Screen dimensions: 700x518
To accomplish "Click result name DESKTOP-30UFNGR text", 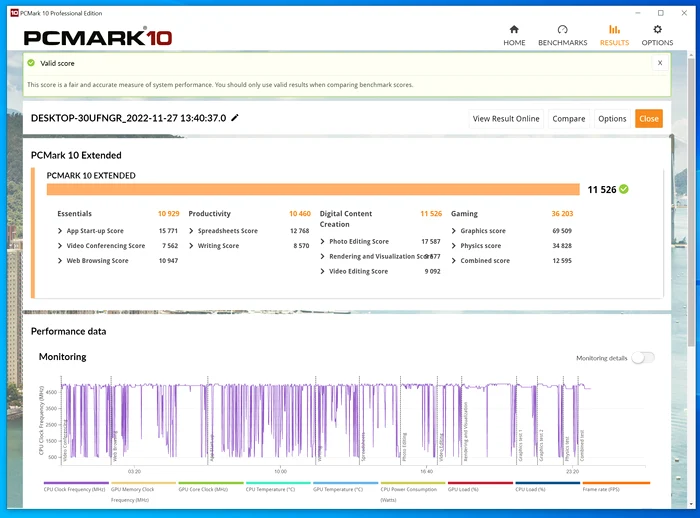I will [128, 118].
